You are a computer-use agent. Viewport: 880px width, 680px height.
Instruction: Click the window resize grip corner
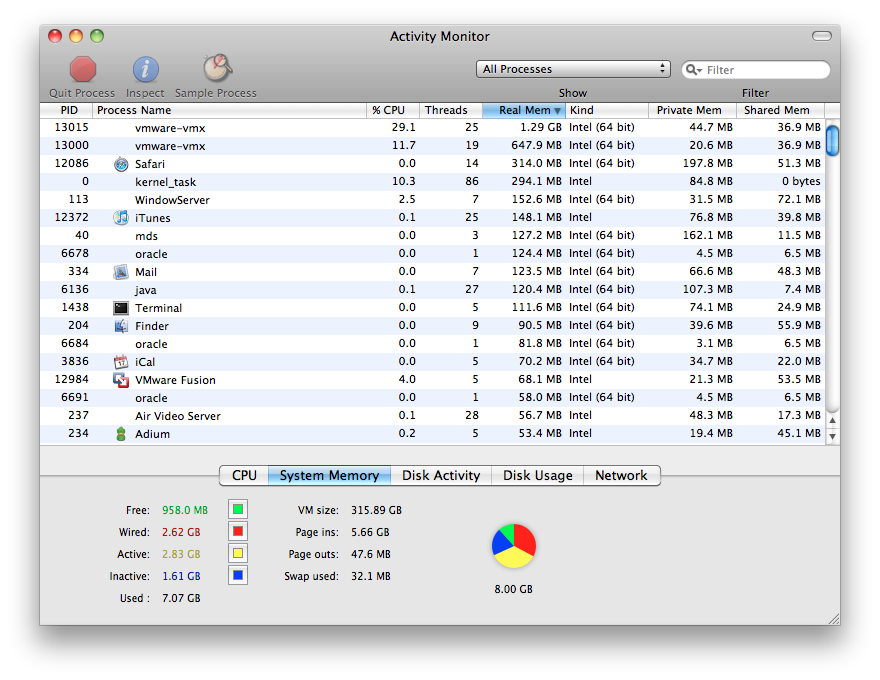[834, 619]
